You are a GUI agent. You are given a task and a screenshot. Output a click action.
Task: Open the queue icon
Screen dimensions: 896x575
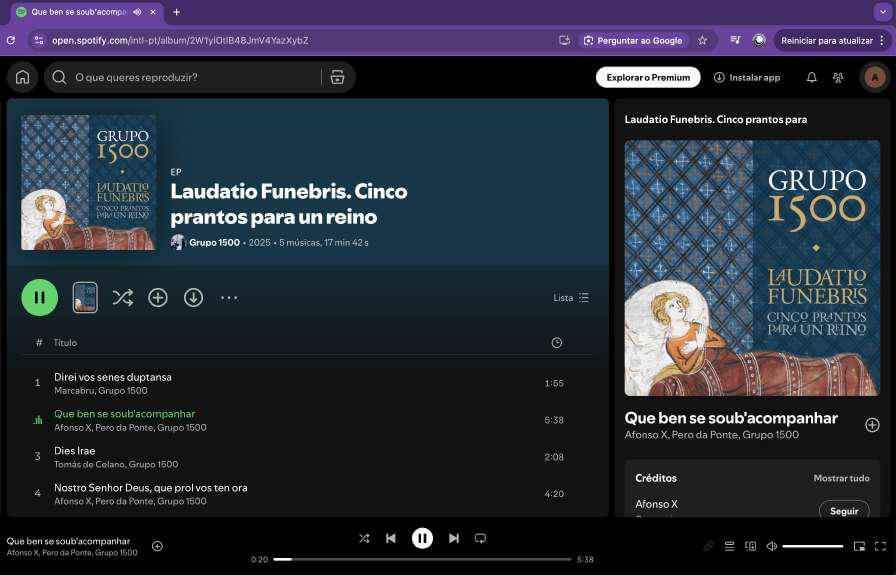coord(729,546)
